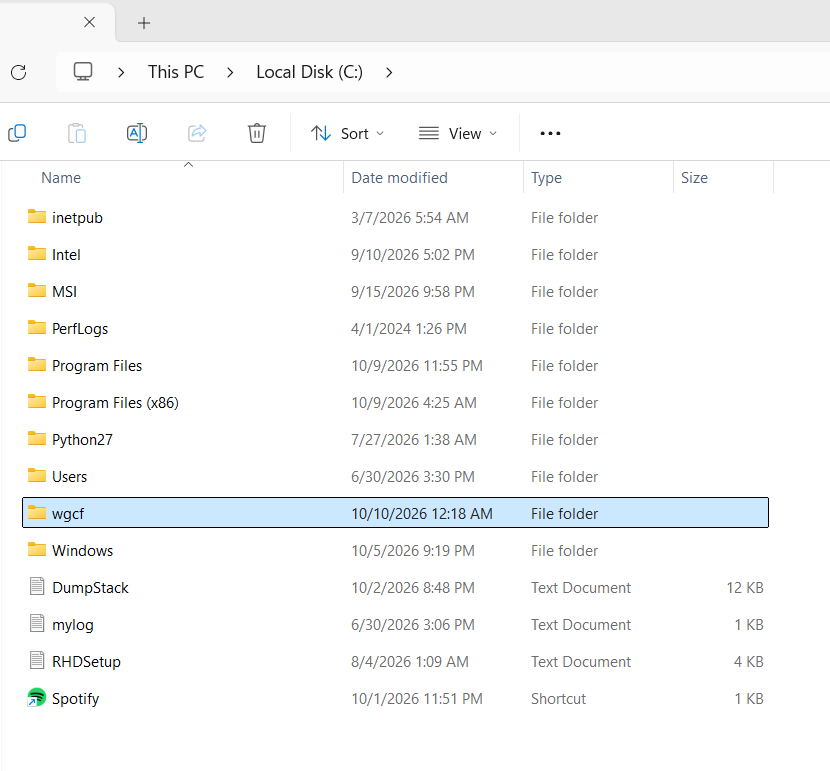The width and height of the screenshot is (830, 771).
Task: Expand chevron after computer icon in address bar
Action: pyautogui.click(x=121, y=72)
